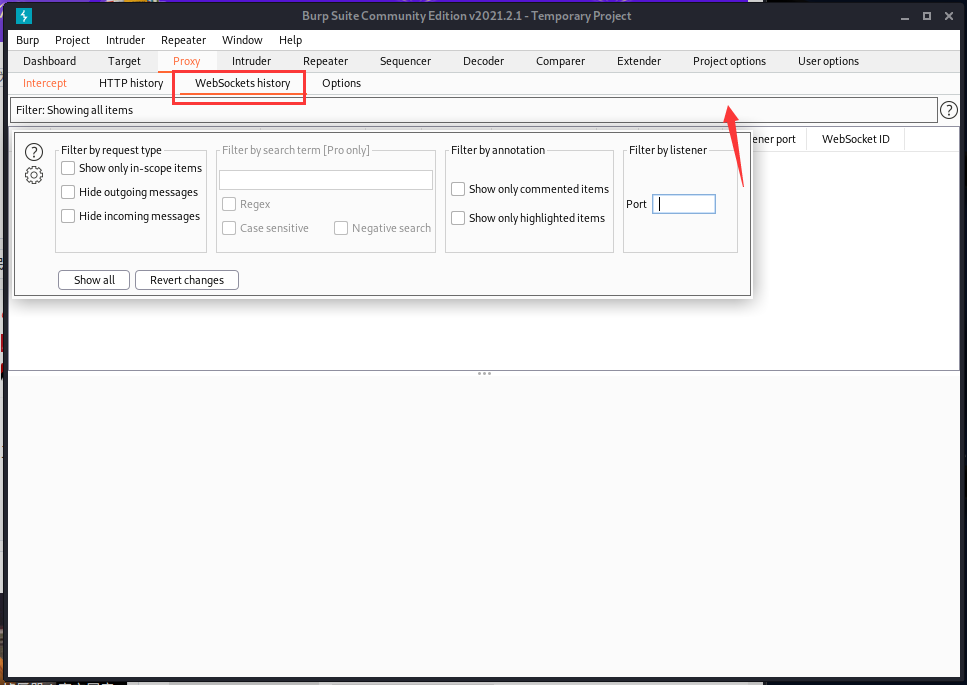This screenshot has height=685, width=967.
Task: Open filter help question mark icon
Action: (x=948, y=110)
